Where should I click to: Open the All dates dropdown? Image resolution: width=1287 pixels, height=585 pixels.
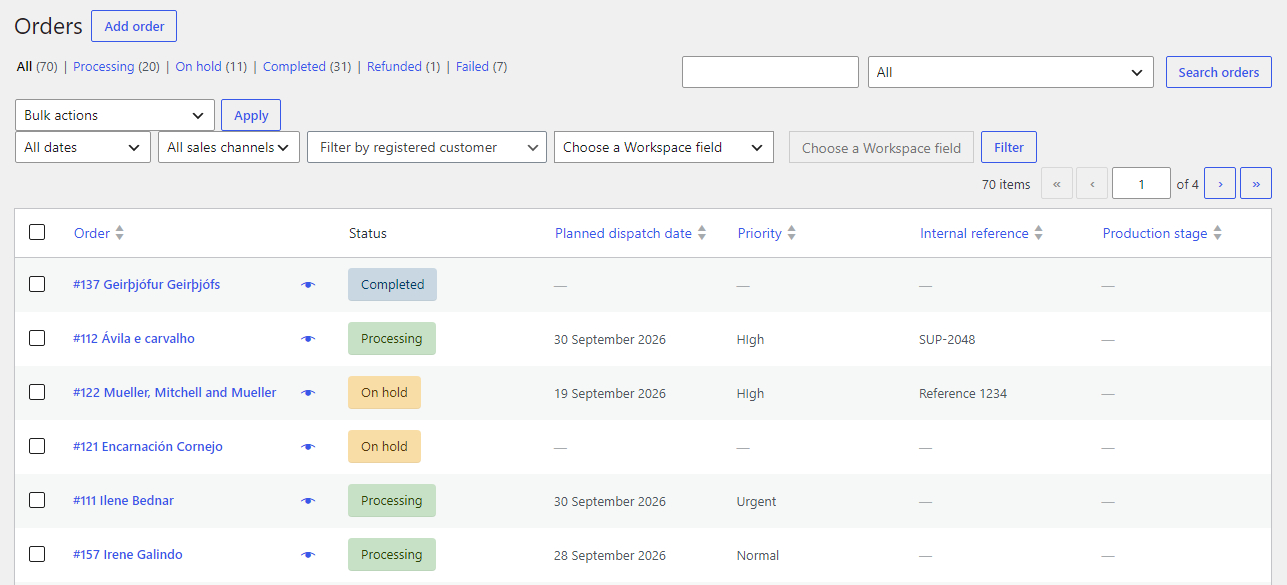83,147
